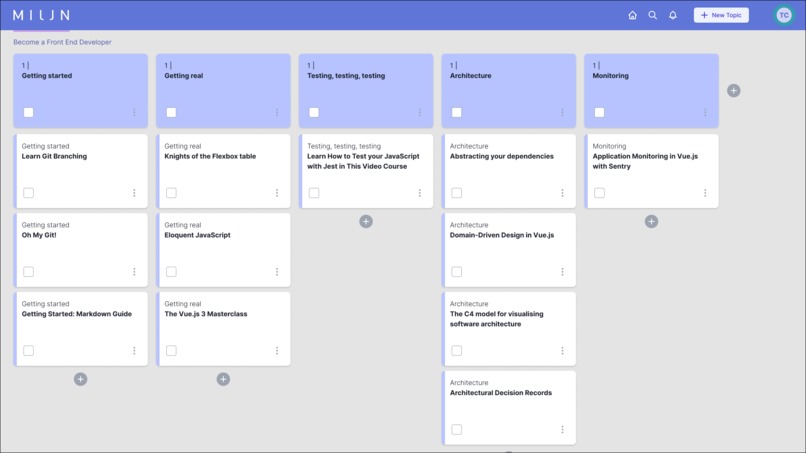Mark Learn Git Branching as done
This screenshot has width=806, height=453.
(28, 193)
